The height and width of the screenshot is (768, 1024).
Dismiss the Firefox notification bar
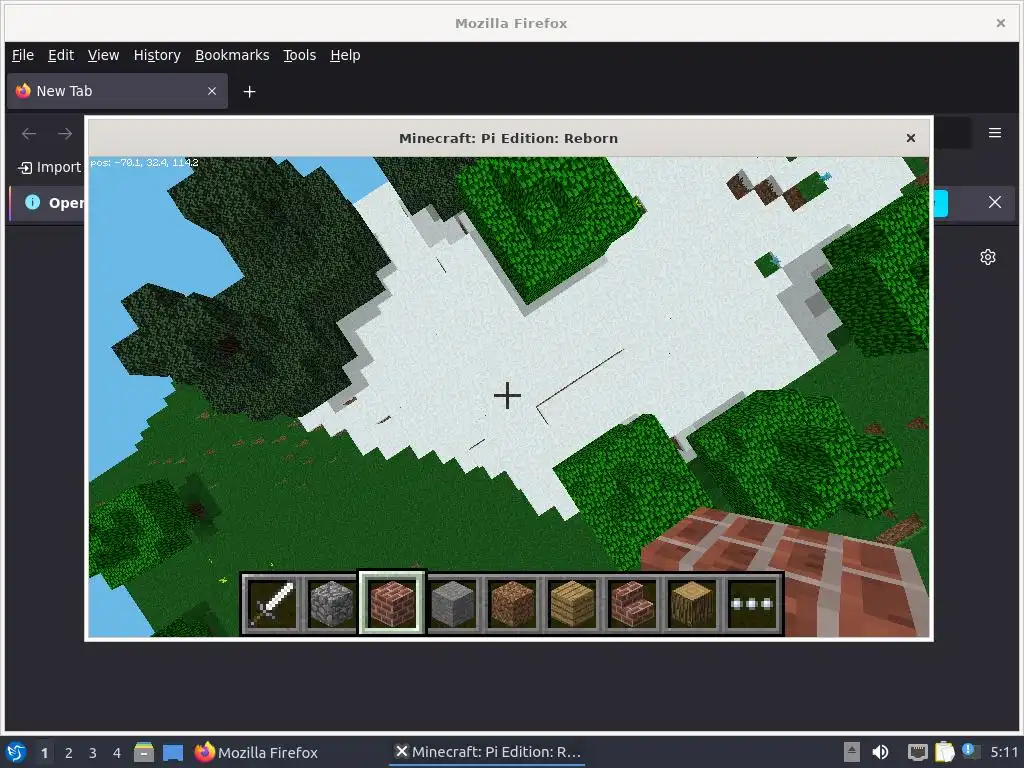tap(995, 202)
